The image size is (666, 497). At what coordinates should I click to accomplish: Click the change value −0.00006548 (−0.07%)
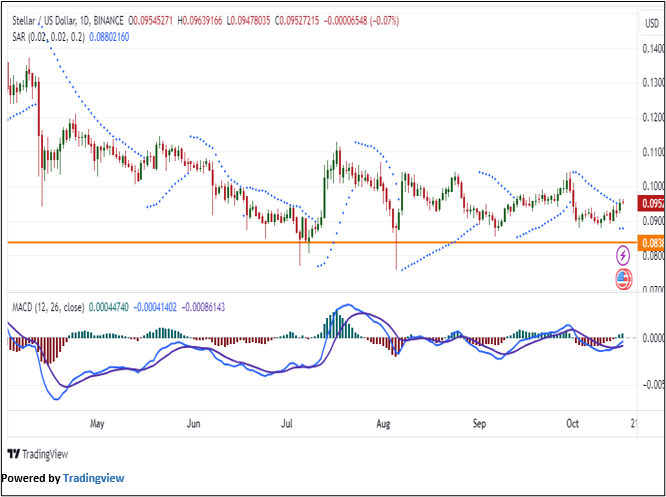(361, 21)
